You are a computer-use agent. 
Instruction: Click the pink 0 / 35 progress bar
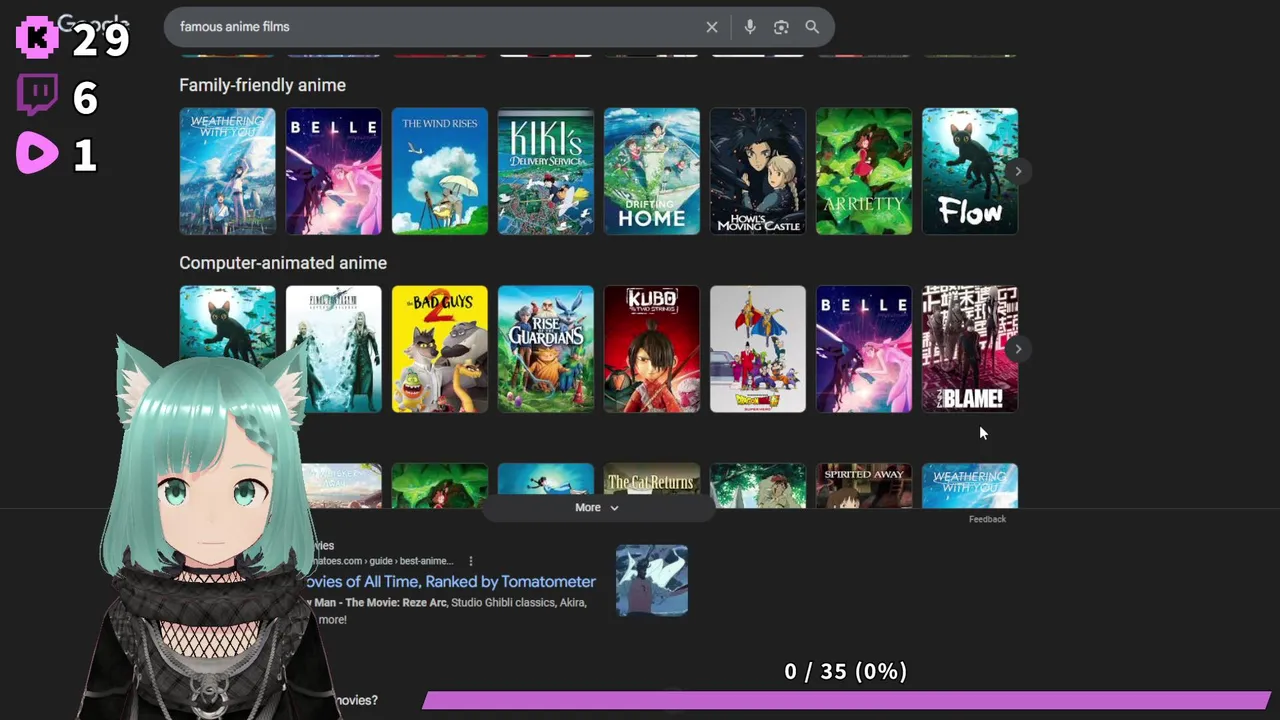click(846, 700)
